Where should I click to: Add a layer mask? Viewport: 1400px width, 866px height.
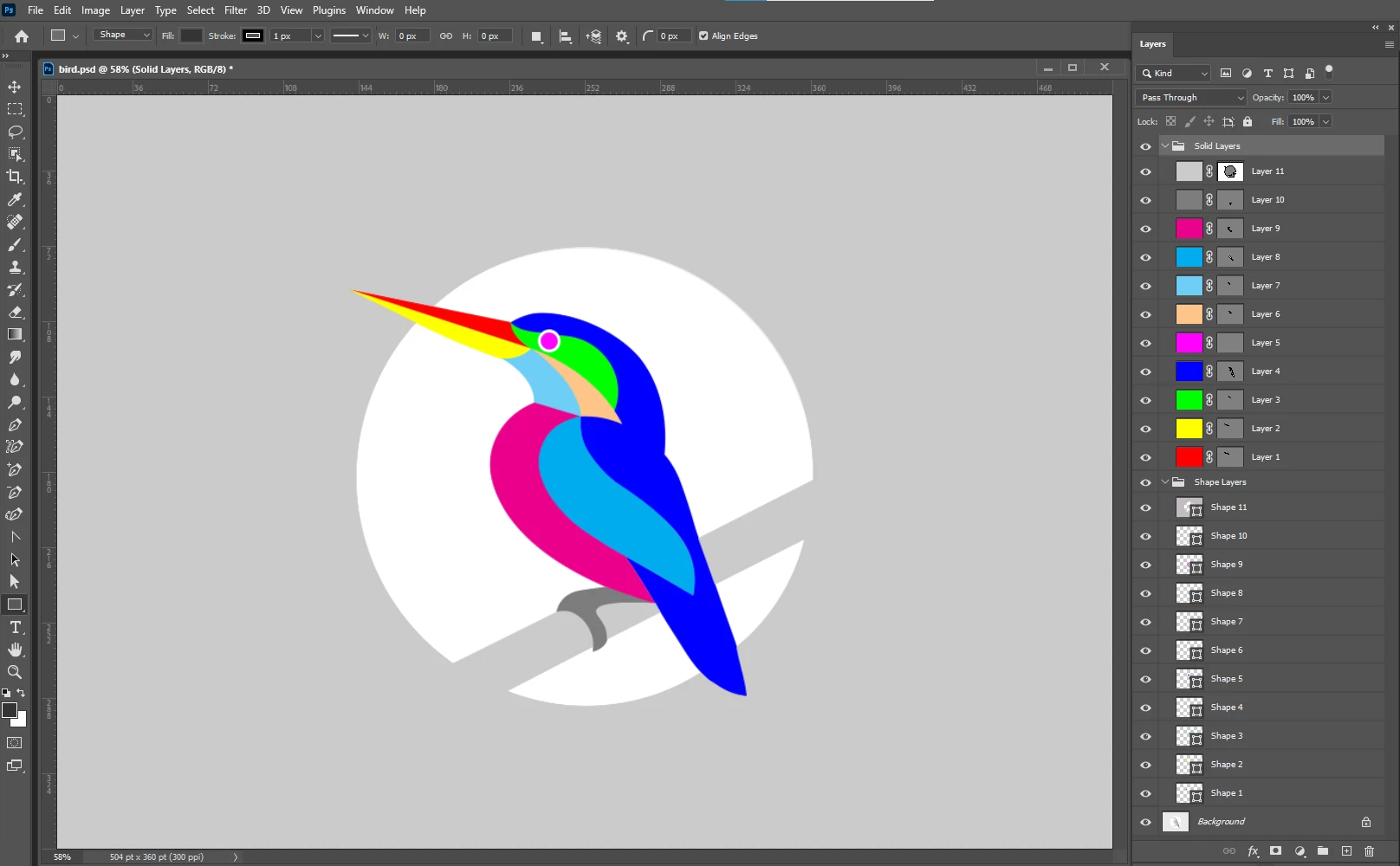pyautogui.click(x=1275, y=851)
